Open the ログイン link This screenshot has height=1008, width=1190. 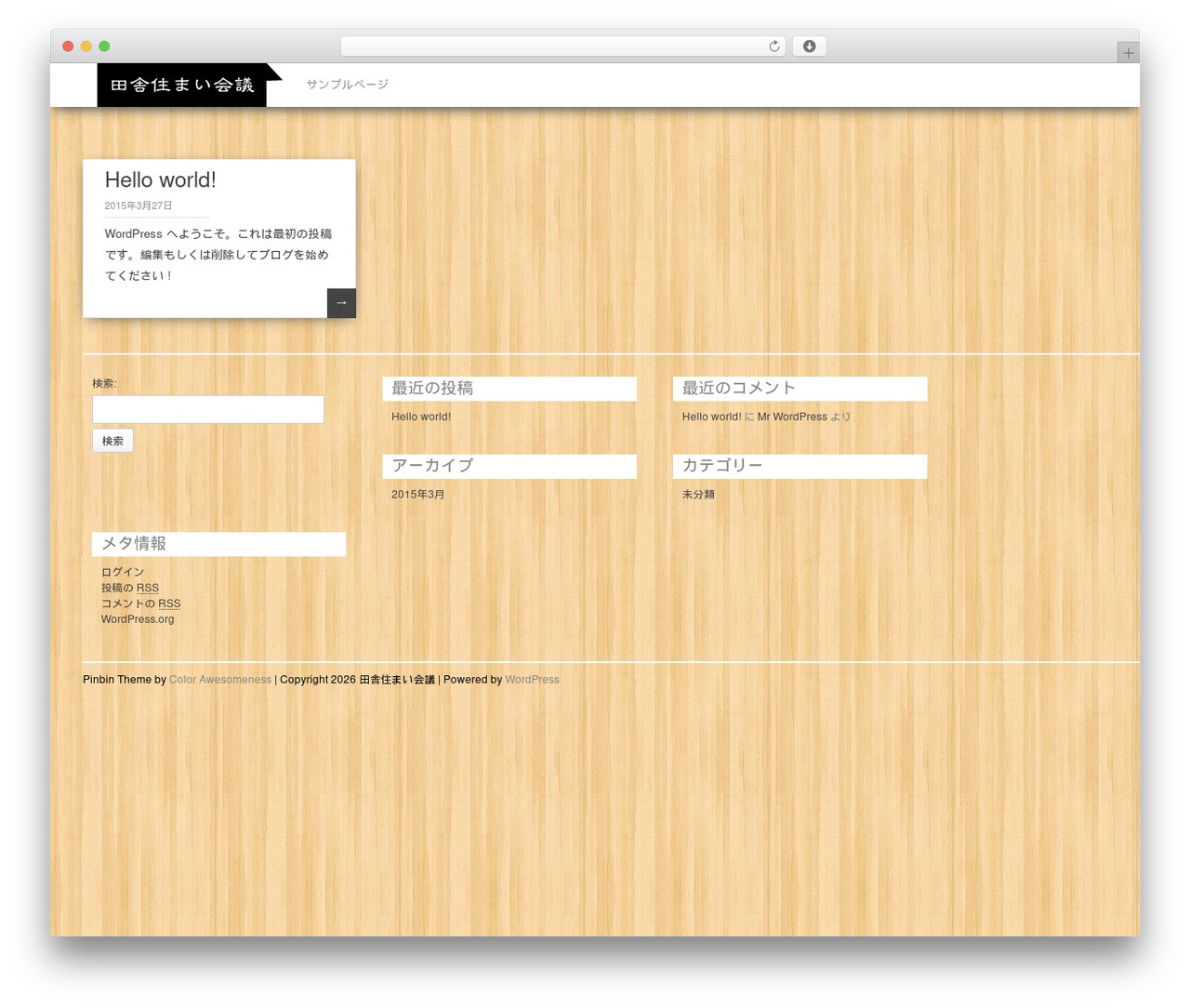point(123,572)
